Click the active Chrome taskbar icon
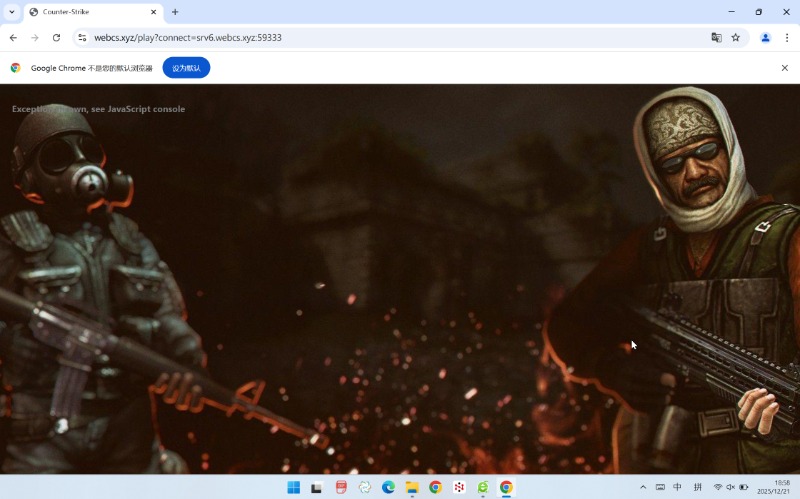Screen dimensions: 800x499 506,487
